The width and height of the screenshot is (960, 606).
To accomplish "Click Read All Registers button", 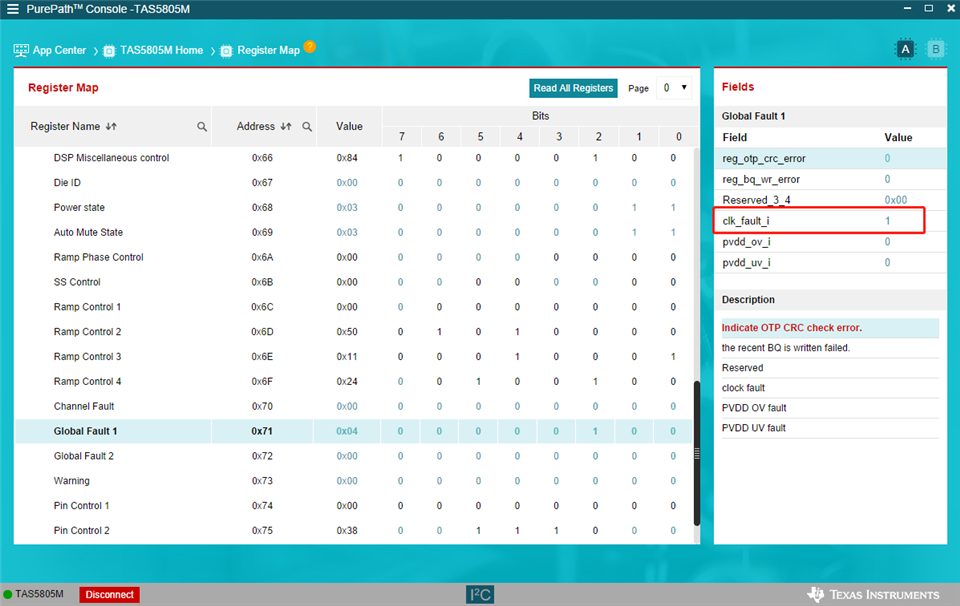I will coord(573,88).
